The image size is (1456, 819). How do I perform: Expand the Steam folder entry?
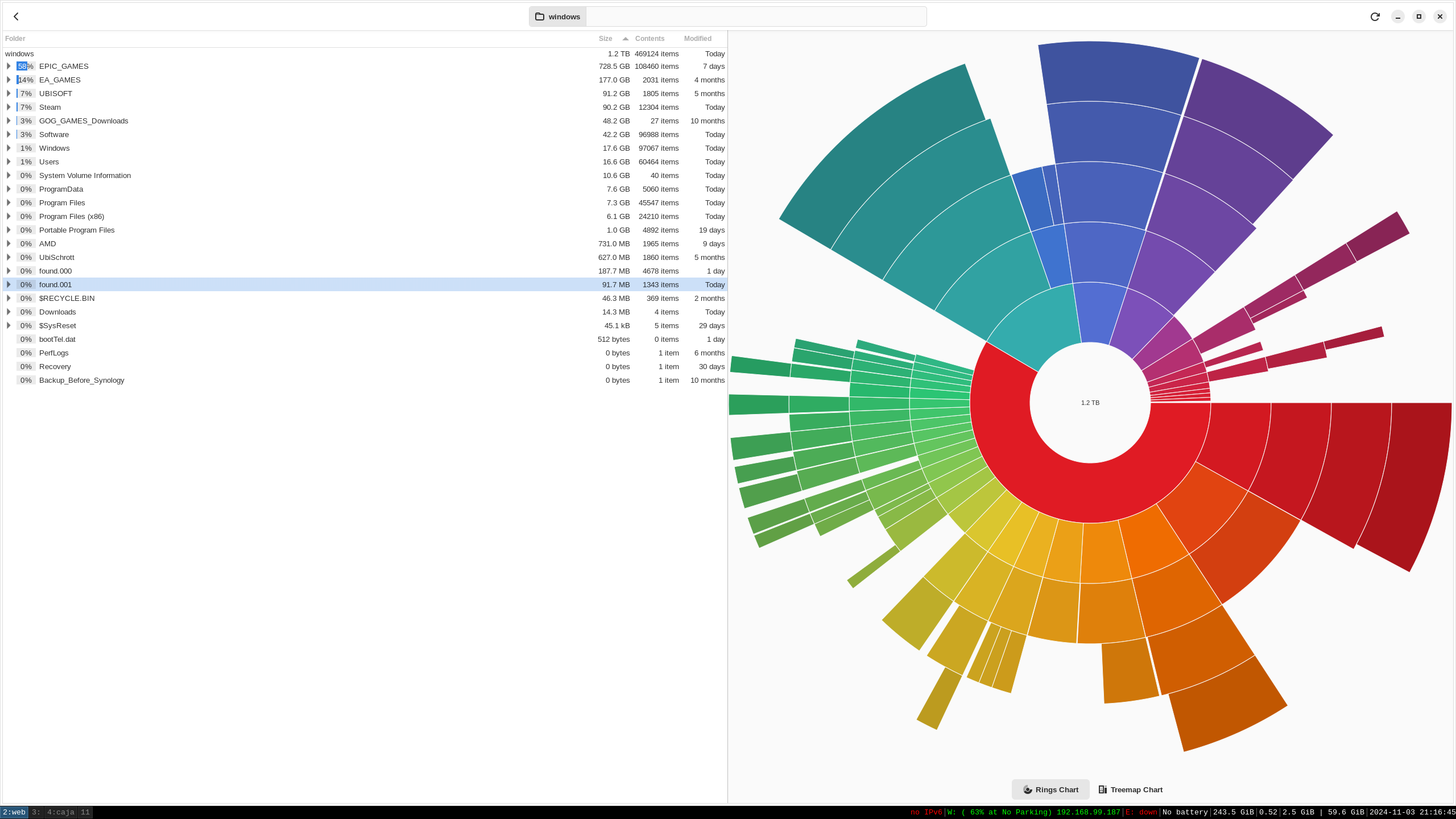9,107
